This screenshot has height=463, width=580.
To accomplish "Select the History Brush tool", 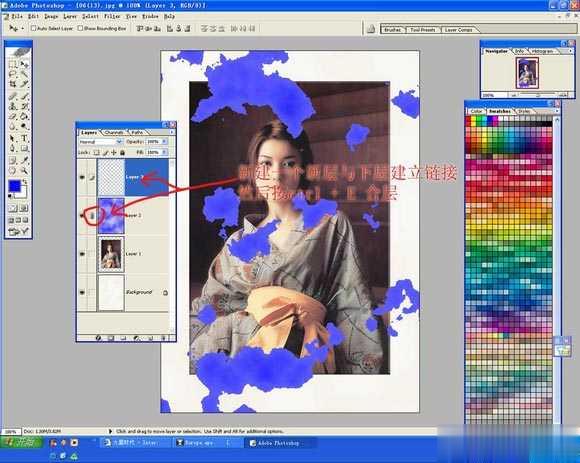I will pyautogui.click(x=24, y=107).
